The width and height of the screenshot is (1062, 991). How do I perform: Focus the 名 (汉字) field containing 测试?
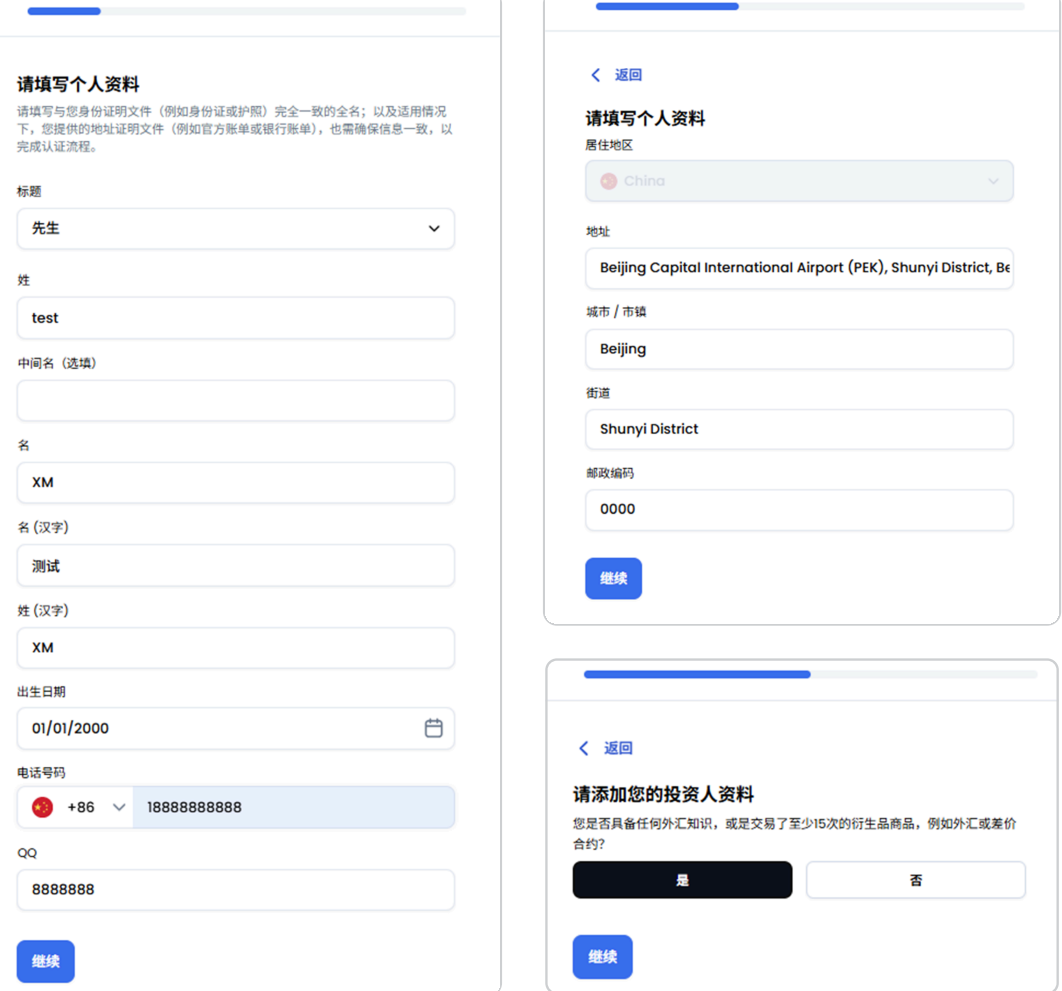coord(236,566)
